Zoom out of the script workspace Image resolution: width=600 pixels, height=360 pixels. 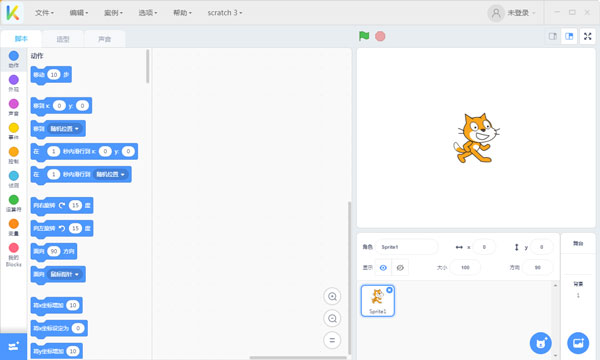click(x=332, y=318)
